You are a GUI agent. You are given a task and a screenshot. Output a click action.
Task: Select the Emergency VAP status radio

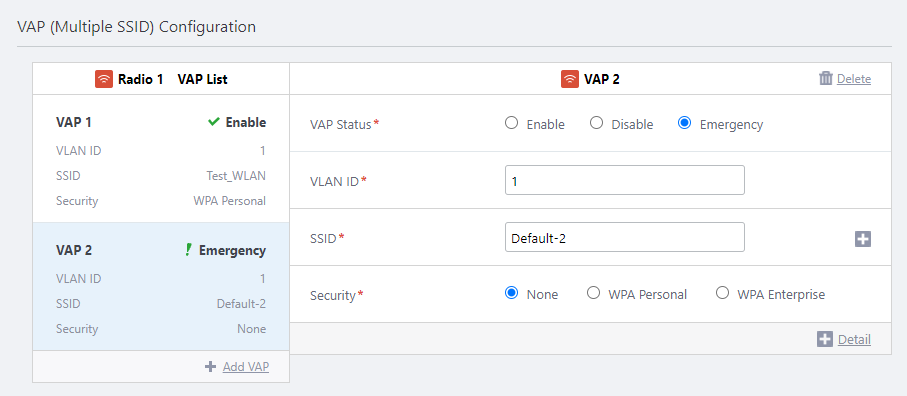click(x=684, y=123)
